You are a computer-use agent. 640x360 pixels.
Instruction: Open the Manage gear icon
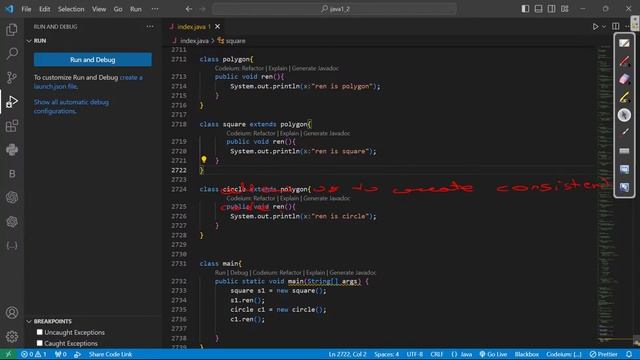coord(12,336)
